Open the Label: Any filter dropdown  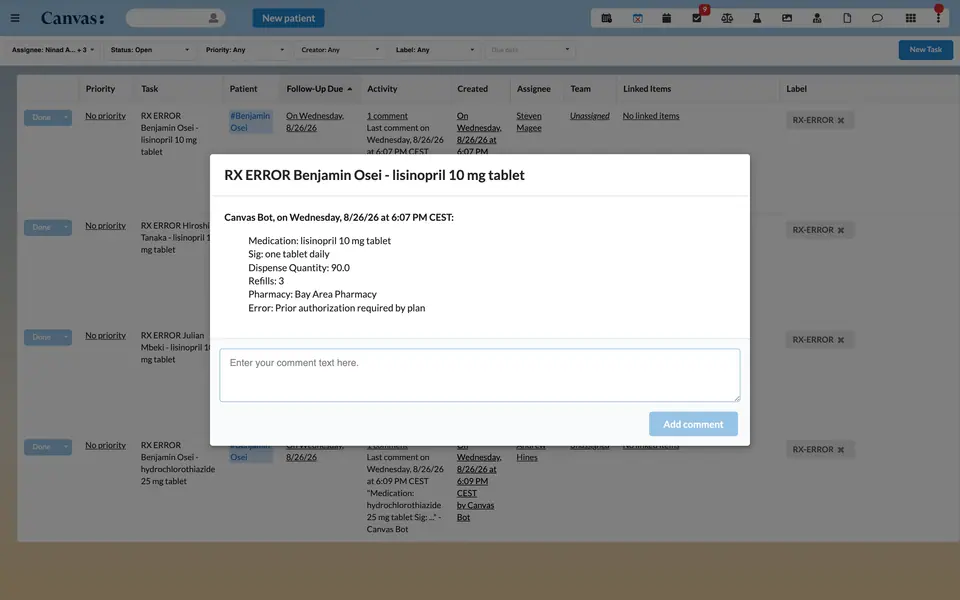[x=435, y=50]
